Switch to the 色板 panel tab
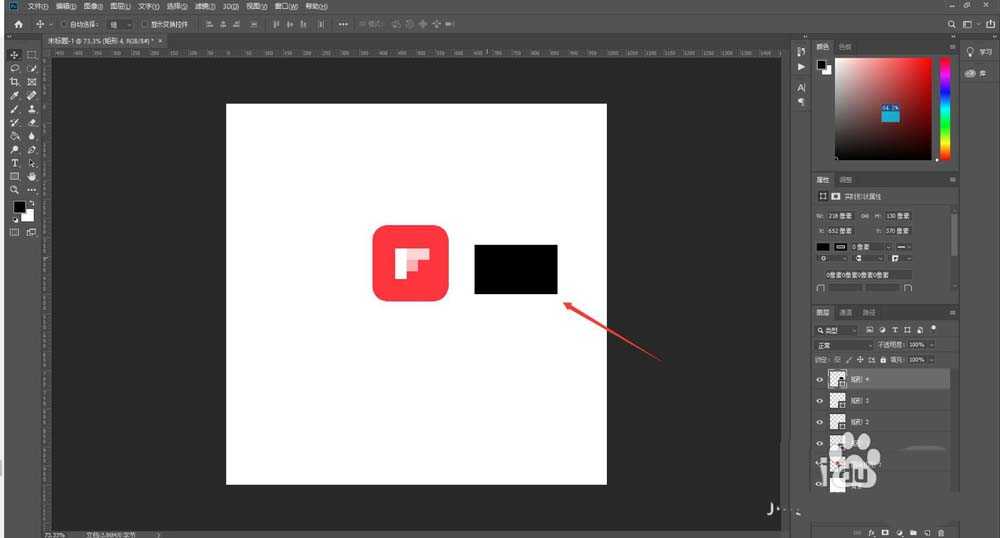 pos(845,46)
